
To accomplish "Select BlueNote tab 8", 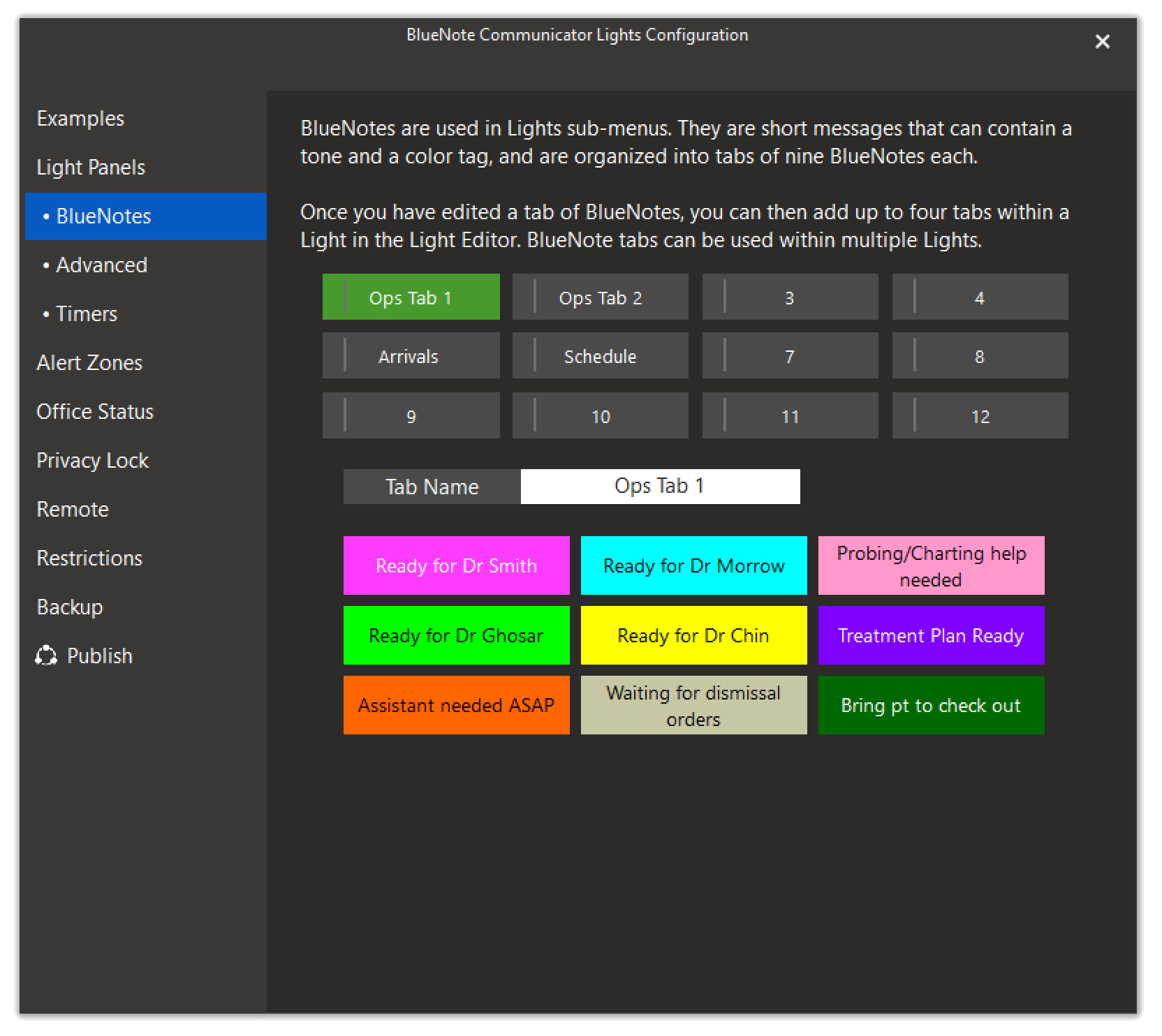I will point(980,355).
